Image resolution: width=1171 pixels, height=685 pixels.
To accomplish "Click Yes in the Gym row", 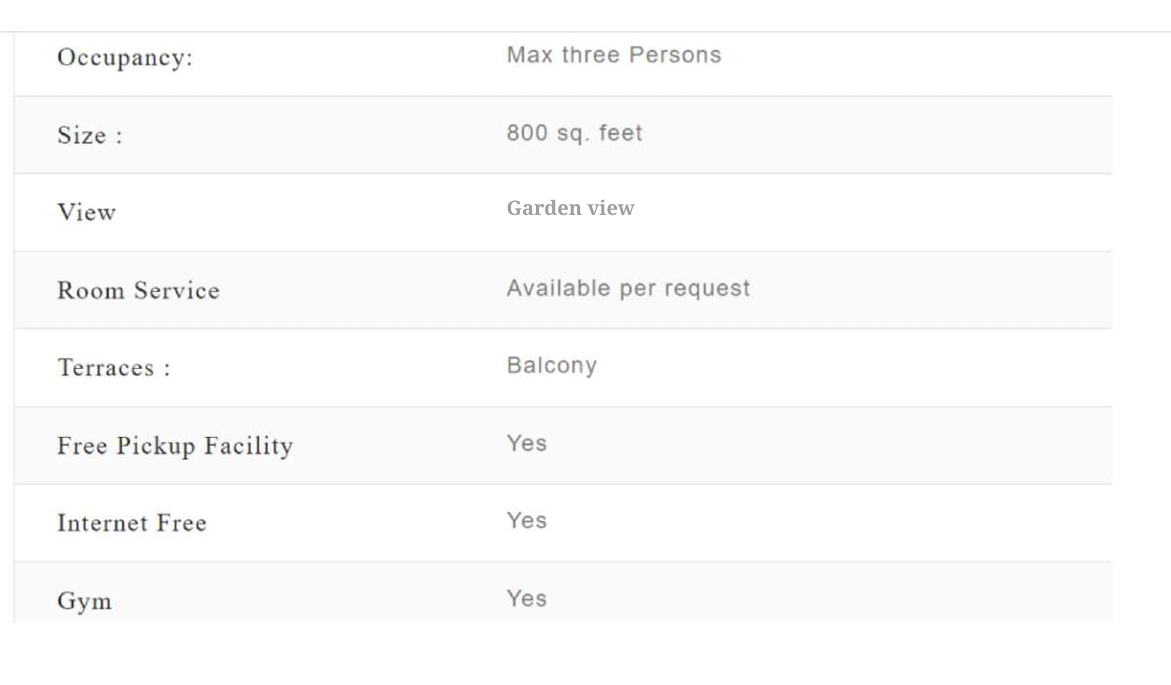I will [x=526, y=598].
